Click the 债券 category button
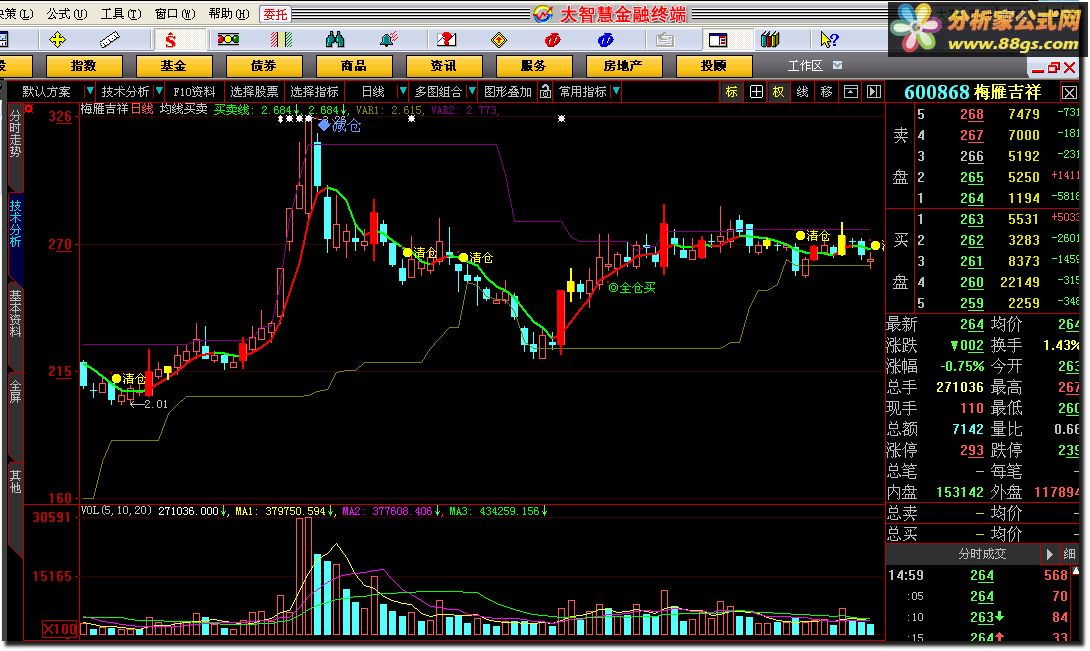1090x651 pixels. [x=263, y=66]
